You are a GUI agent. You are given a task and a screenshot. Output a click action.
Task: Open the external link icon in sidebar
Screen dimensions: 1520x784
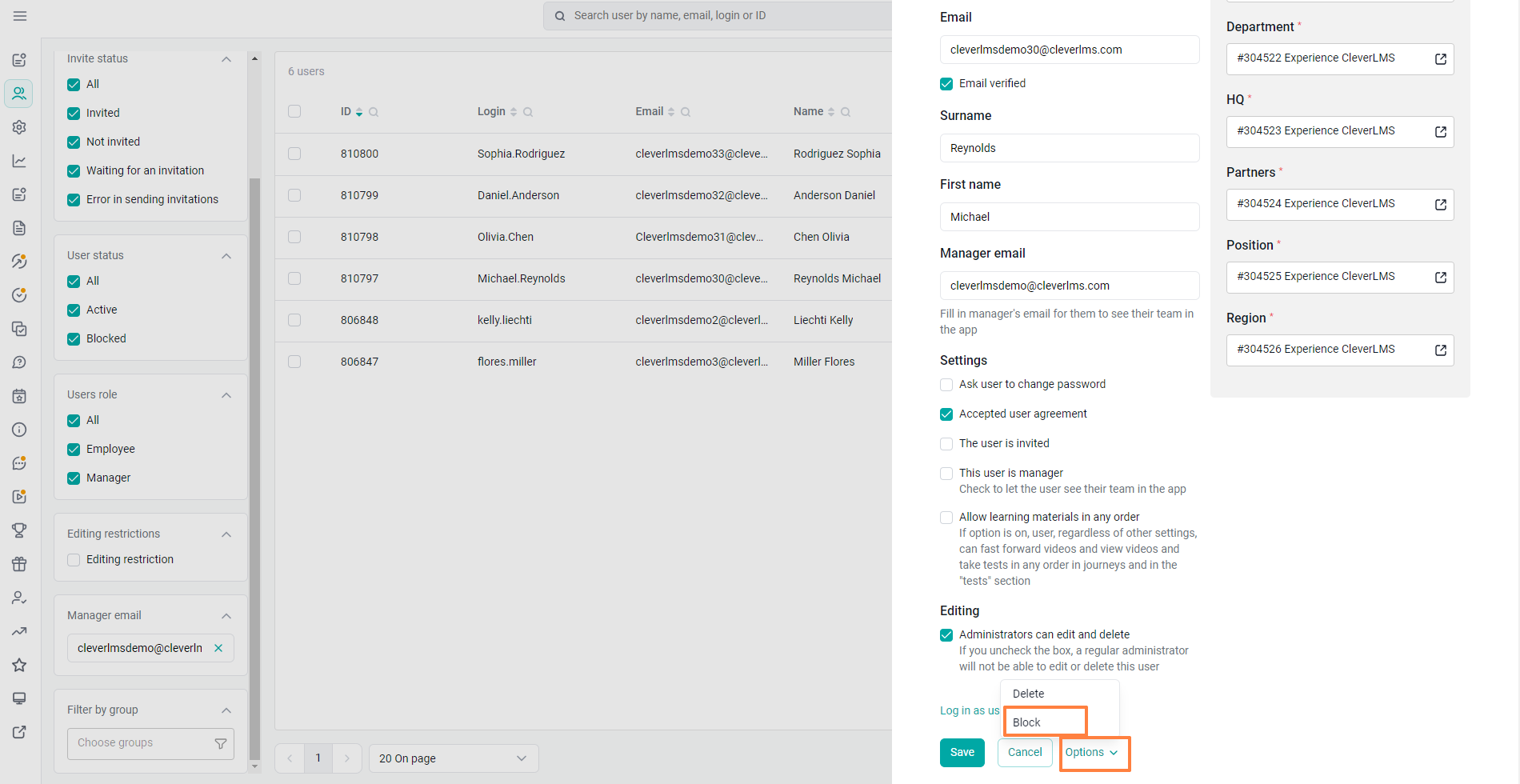[19, 732]
